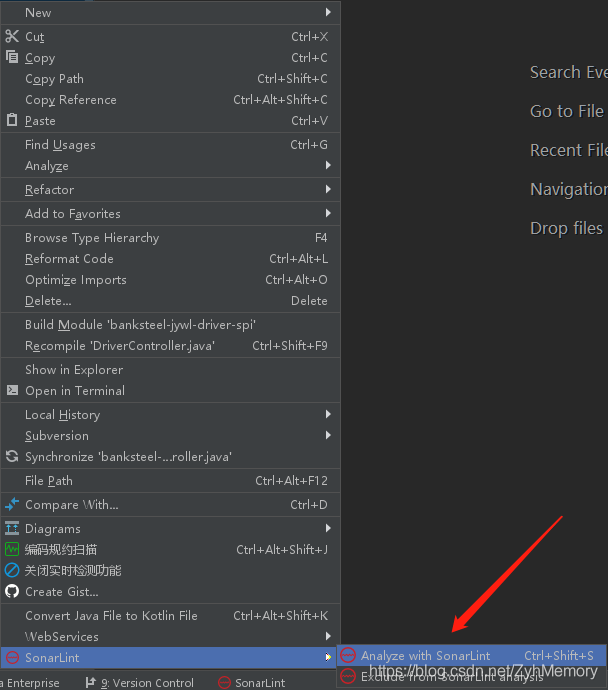Click the Ctrl+Shift+S shortcut text
Viewport: 608px width, 690px height.
point(559,656)
